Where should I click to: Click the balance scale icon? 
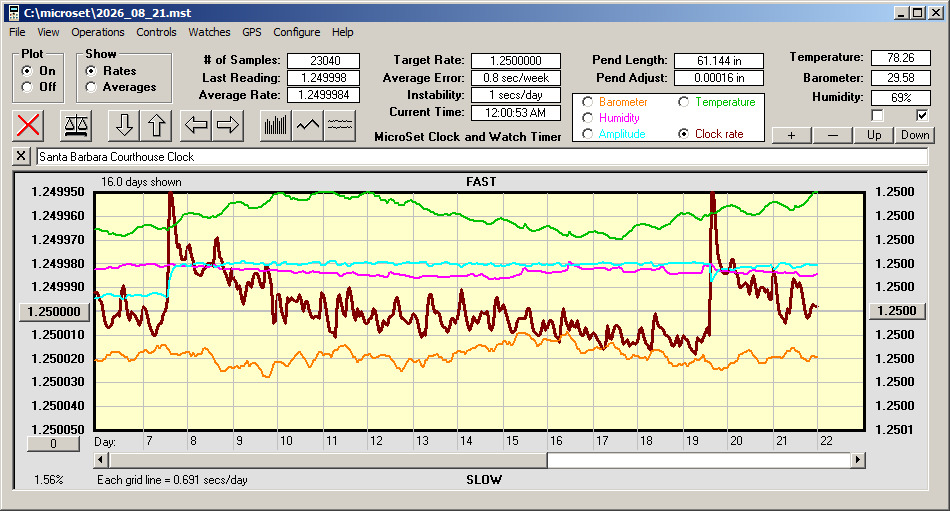click(x=76, y=125)
